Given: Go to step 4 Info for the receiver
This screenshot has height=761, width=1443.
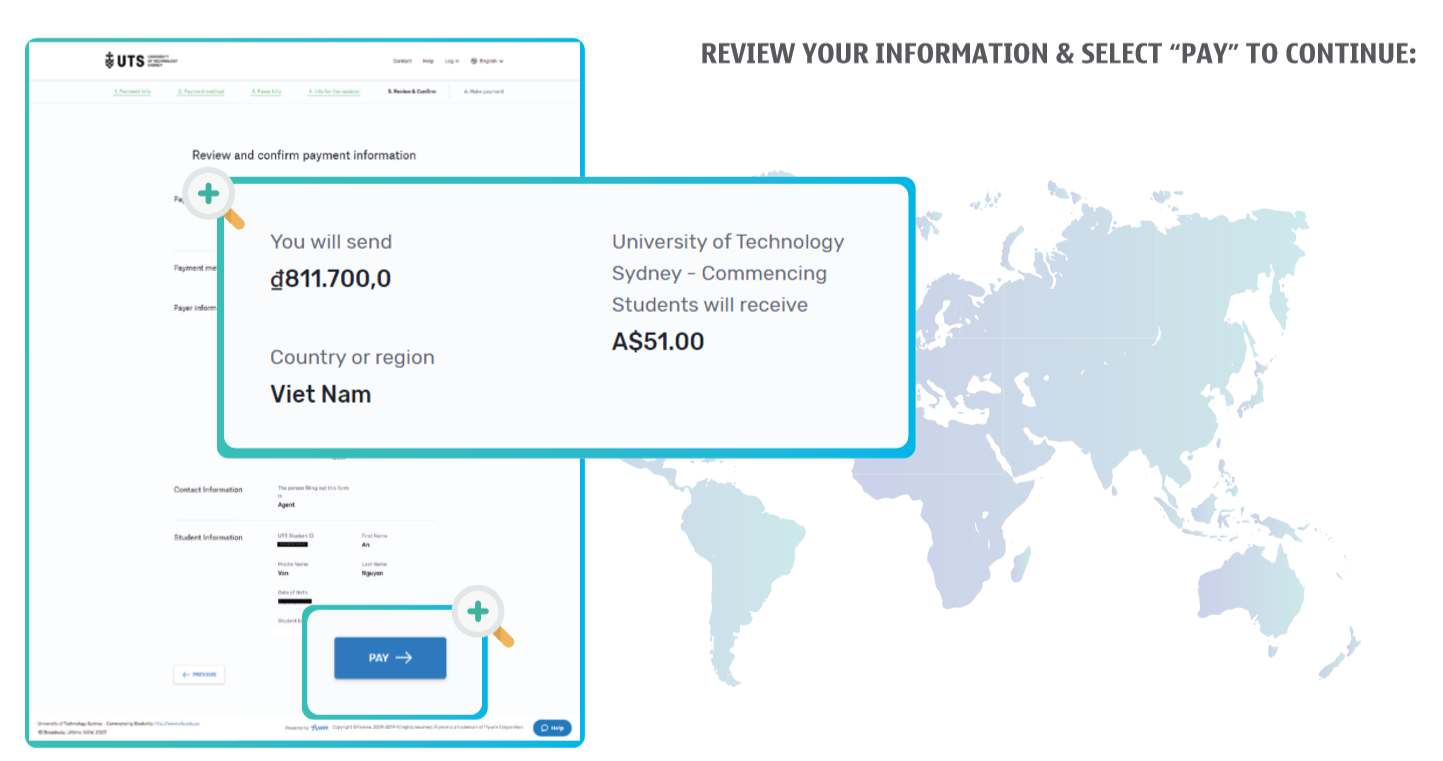Looking at the screenshot, I should pyautogui.click(x=334, y=91).
